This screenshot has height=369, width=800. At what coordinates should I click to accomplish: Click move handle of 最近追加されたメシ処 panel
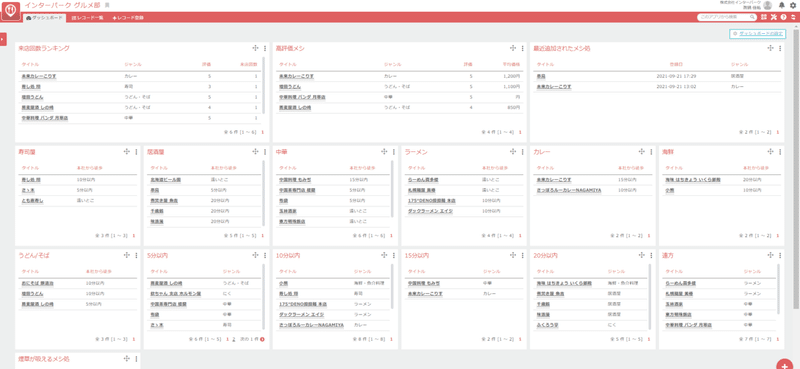click(x=770, y=48)
